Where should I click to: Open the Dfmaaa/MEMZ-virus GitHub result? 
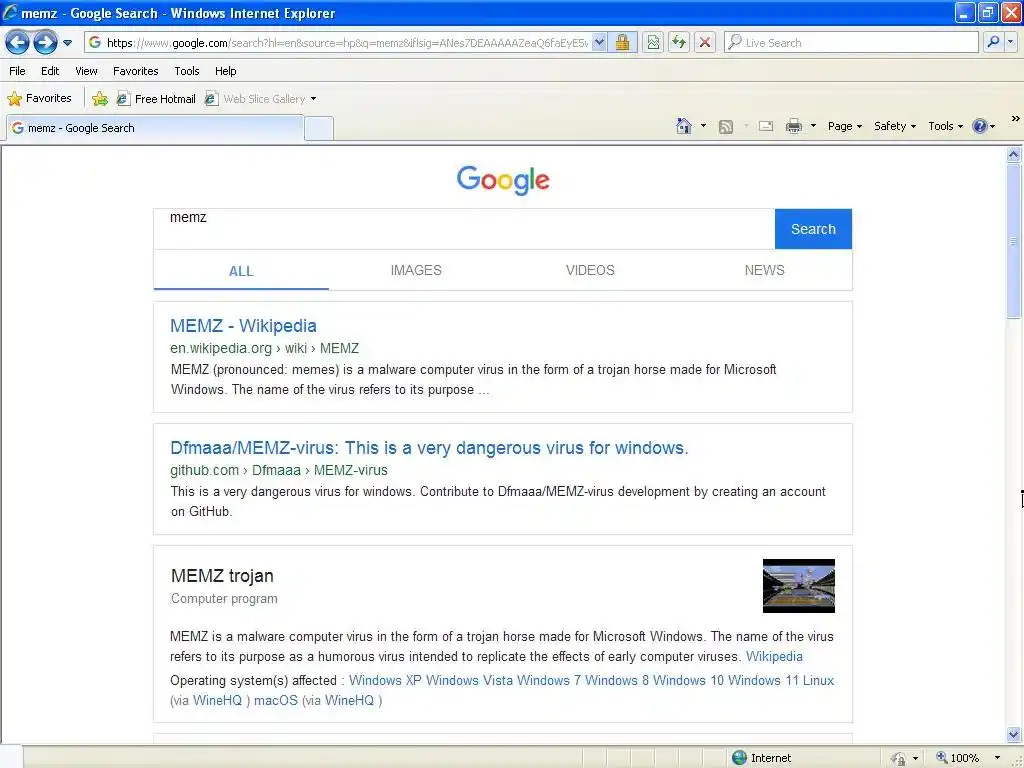point(429,448)
